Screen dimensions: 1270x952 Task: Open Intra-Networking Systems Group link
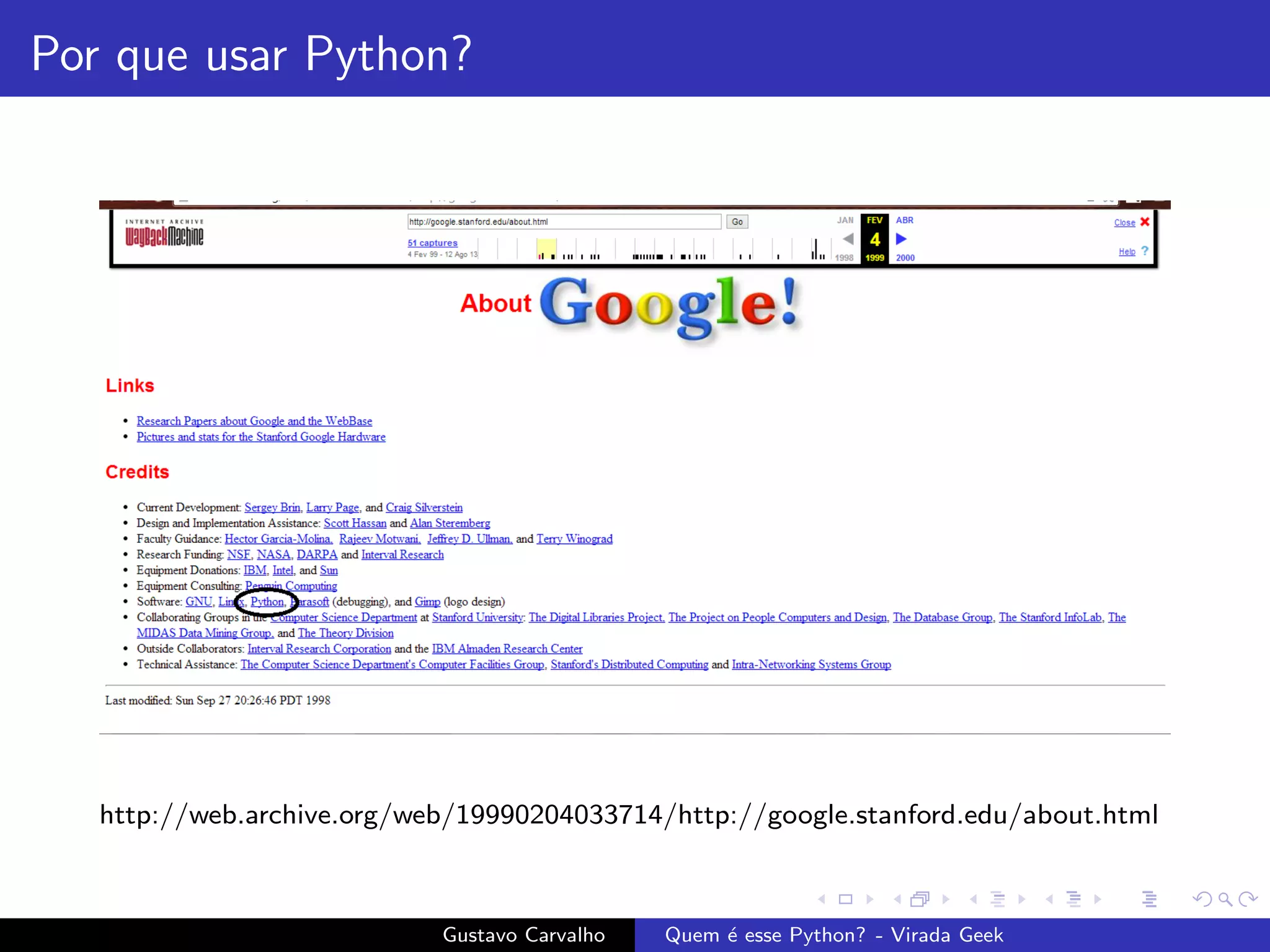811,664
